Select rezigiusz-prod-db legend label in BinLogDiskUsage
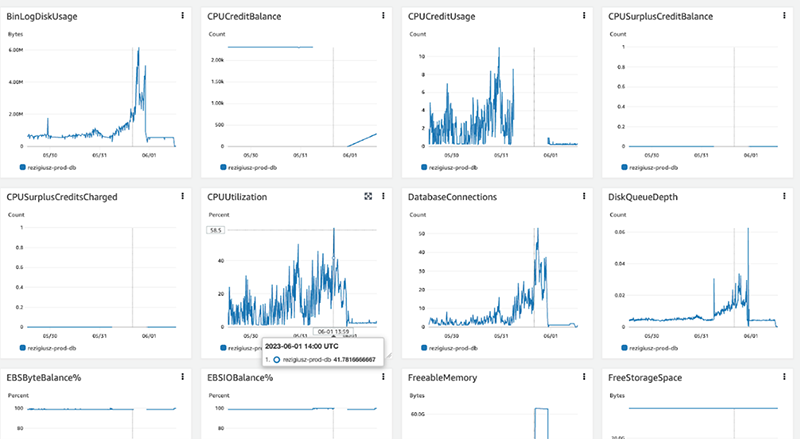 point(52,167)
